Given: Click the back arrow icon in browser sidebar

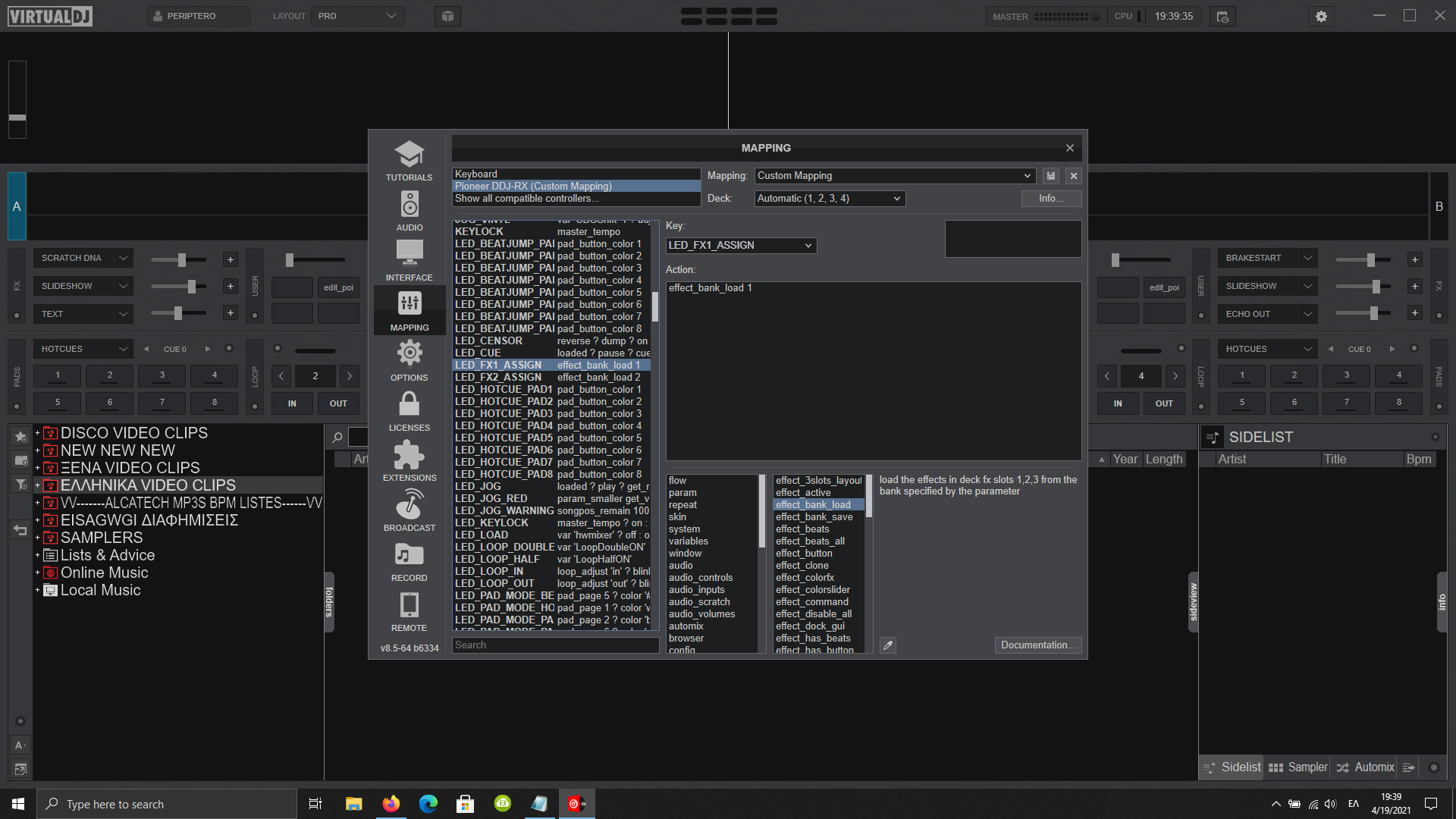Looking at the screenshot, I should pyautogui.click(x=20, y=530).
